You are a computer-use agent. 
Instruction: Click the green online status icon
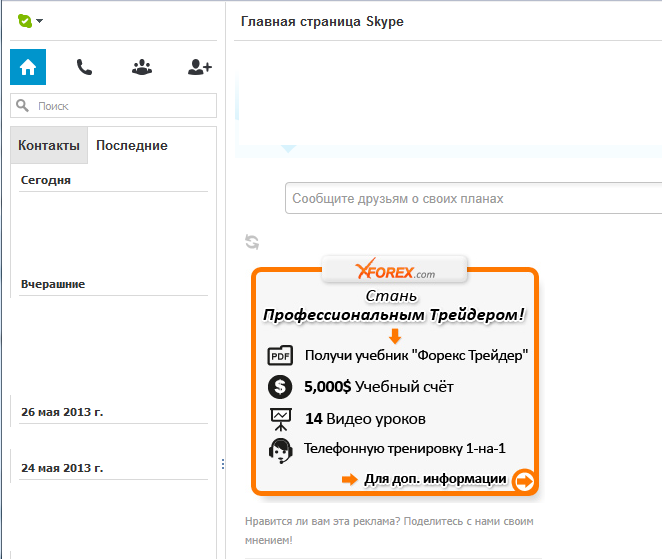pos(24,21)
